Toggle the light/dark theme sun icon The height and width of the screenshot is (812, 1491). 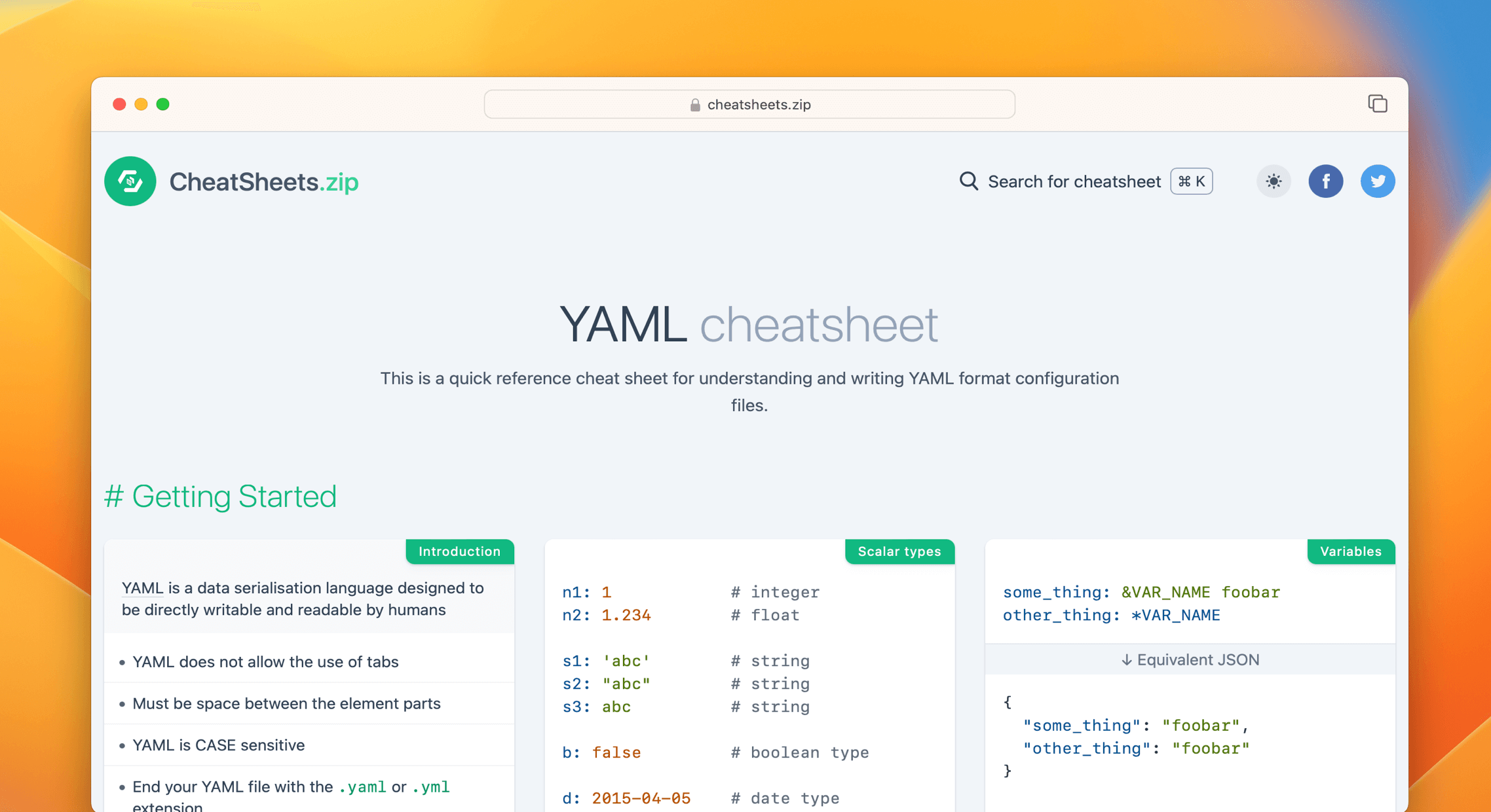[1273, 181]
